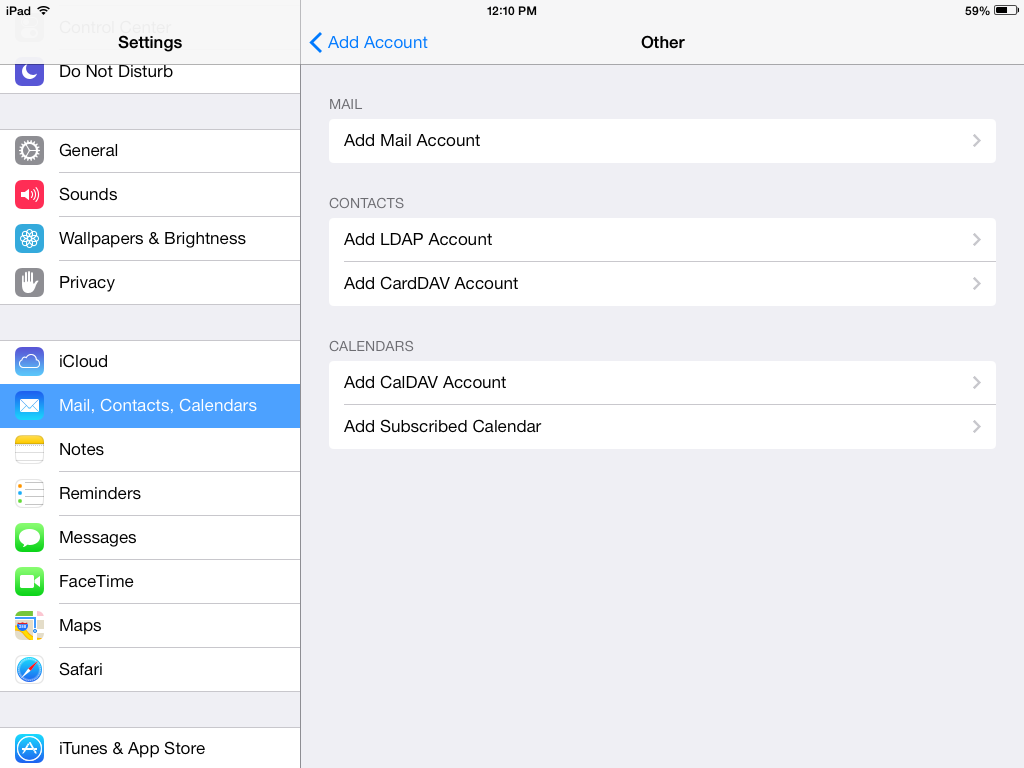The image size is (1024, 768).
Task: Tap the iCloud cloud icon
Action: (x=29, y=362)
